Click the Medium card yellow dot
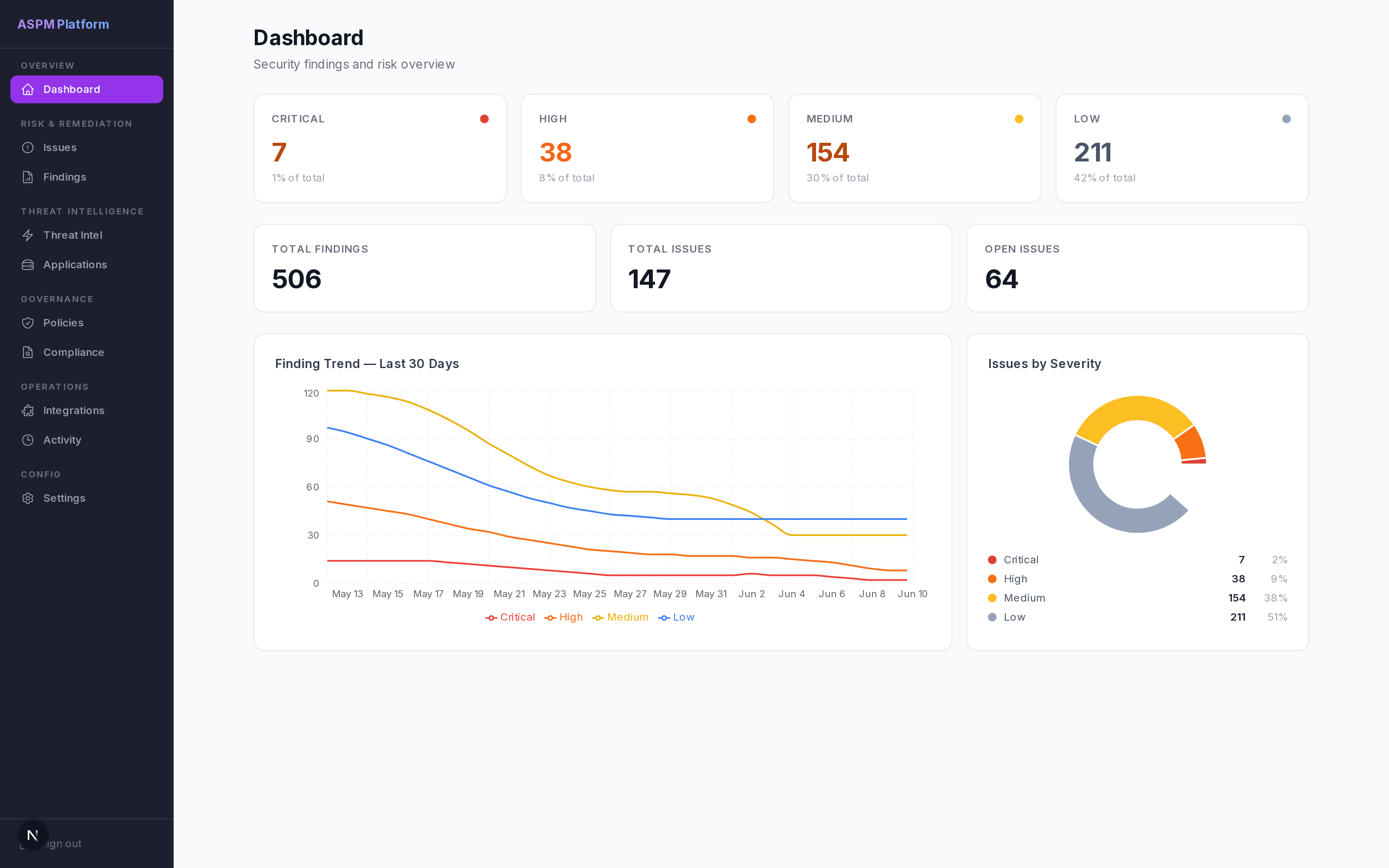1389x868 pixels. pos(1019,119)
